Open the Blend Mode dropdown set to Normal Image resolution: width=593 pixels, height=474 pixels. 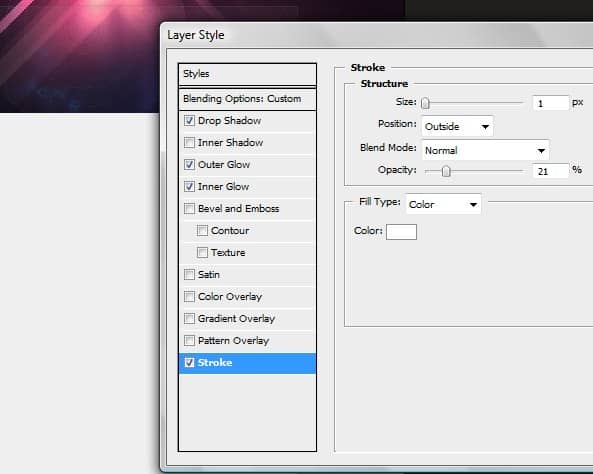point(485,150)
